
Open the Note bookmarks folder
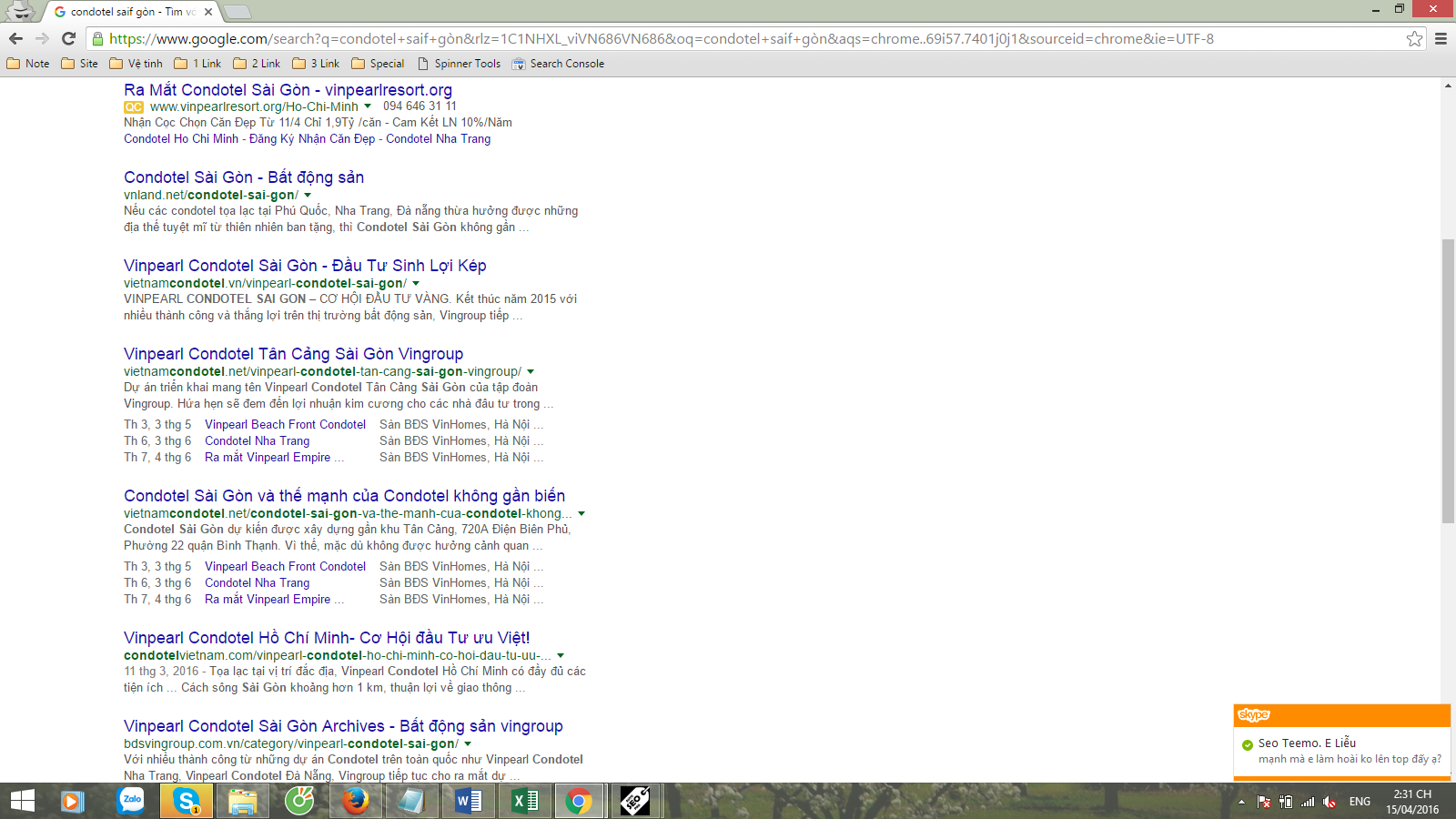28,64
